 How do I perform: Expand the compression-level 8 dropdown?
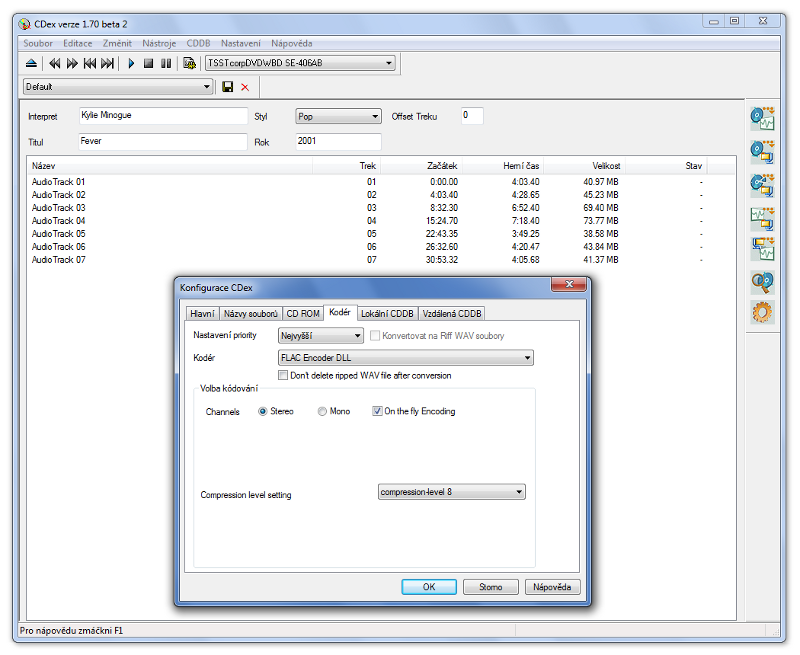click(x=452, y=492)
